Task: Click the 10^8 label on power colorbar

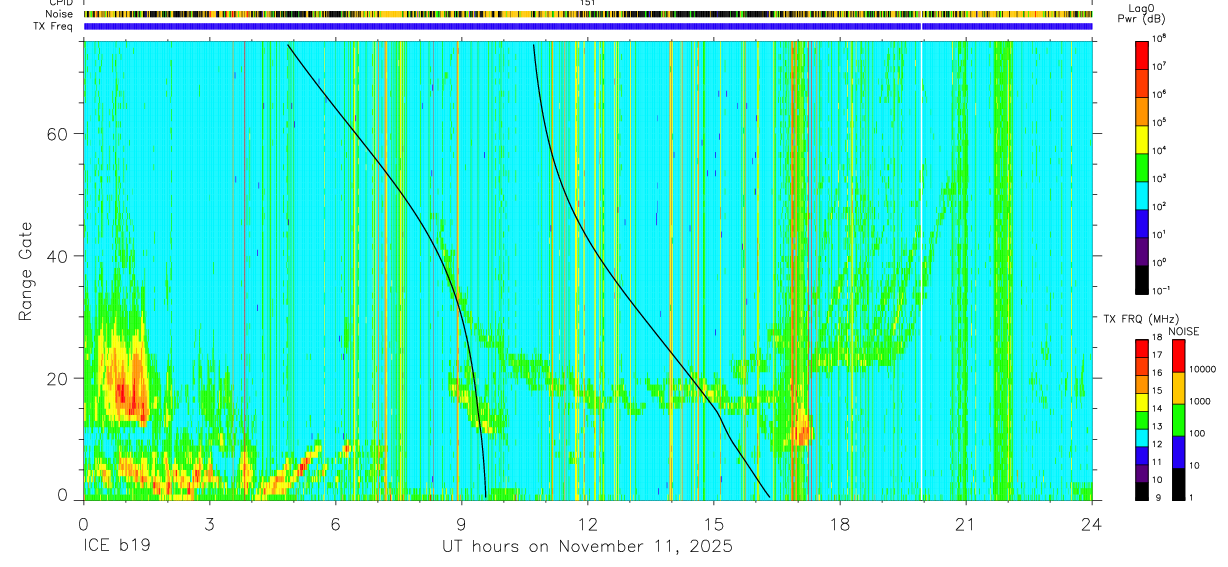Action: 1159,37
